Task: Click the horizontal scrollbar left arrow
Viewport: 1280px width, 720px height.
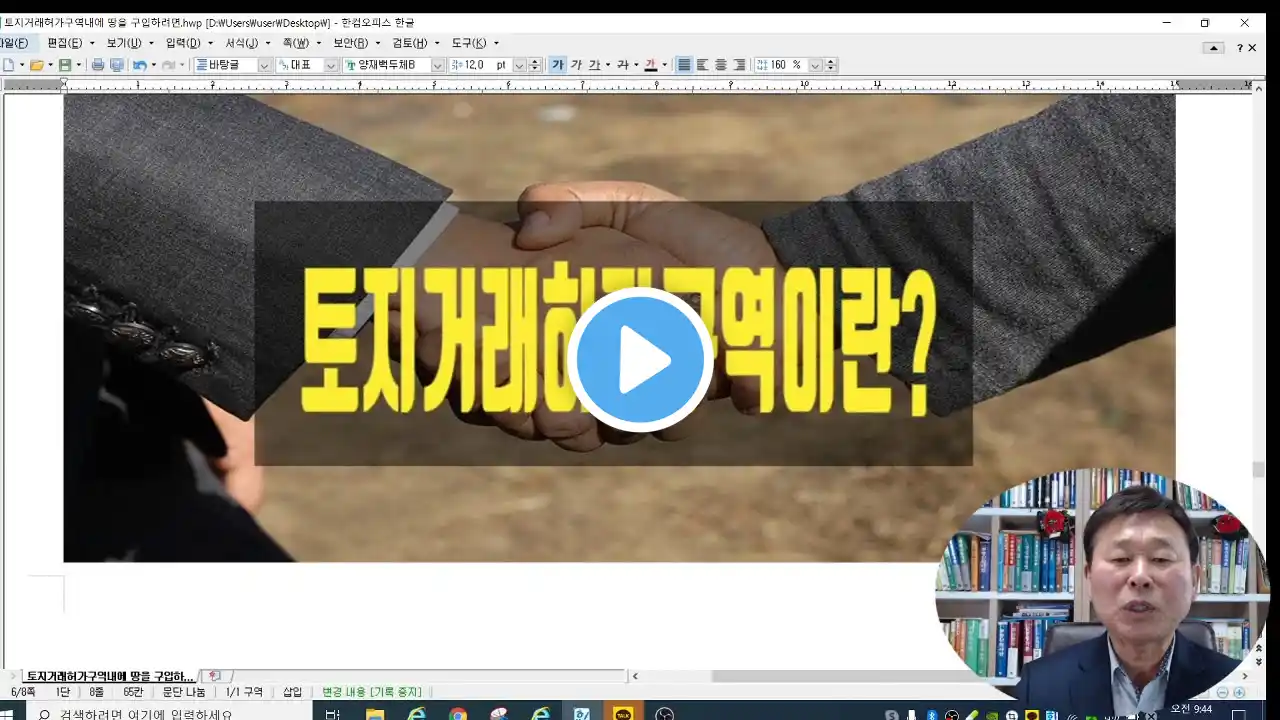Action: (x=634, y=676)
